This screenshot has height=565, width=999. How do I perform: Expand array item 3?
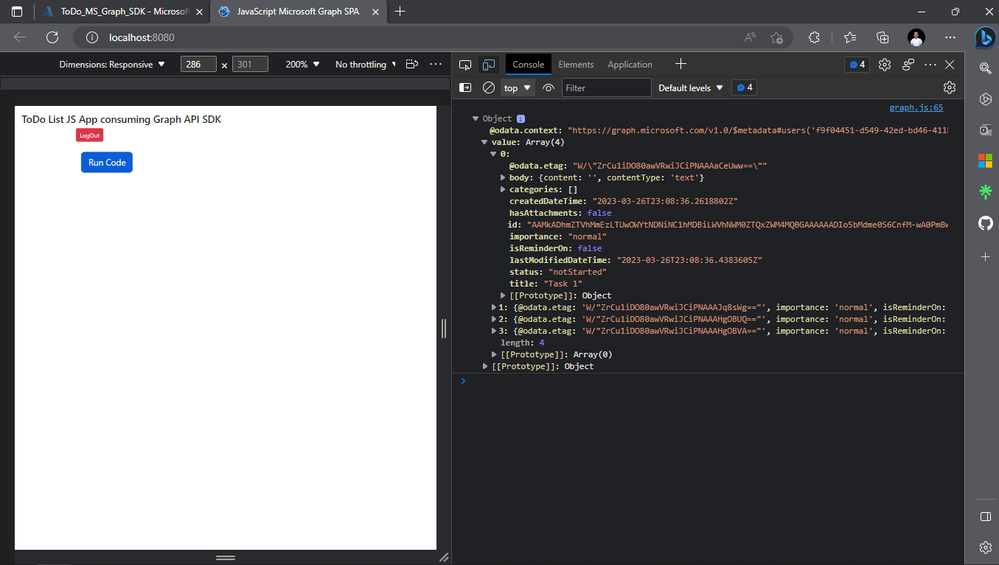pos(494,331)
